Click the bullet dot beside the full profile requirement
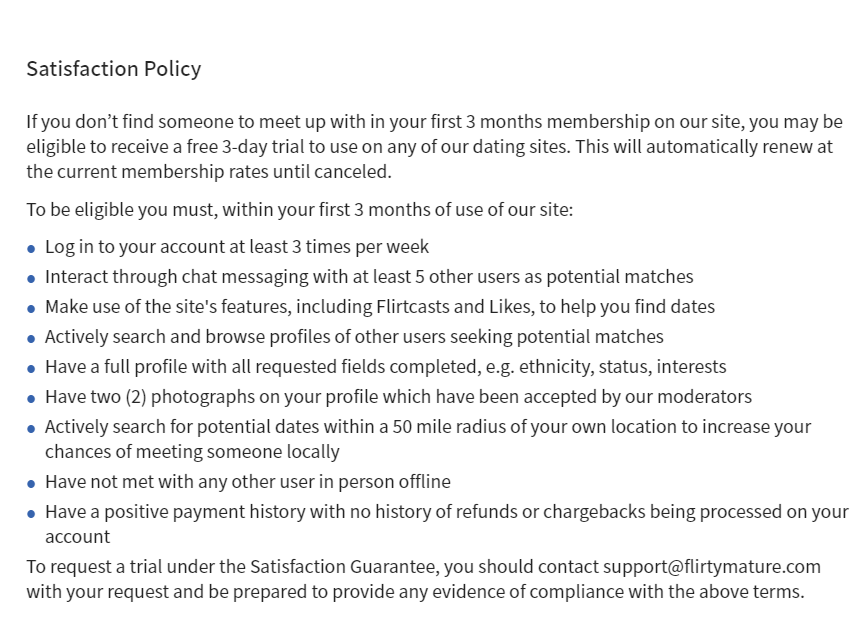 coord(32,369)
